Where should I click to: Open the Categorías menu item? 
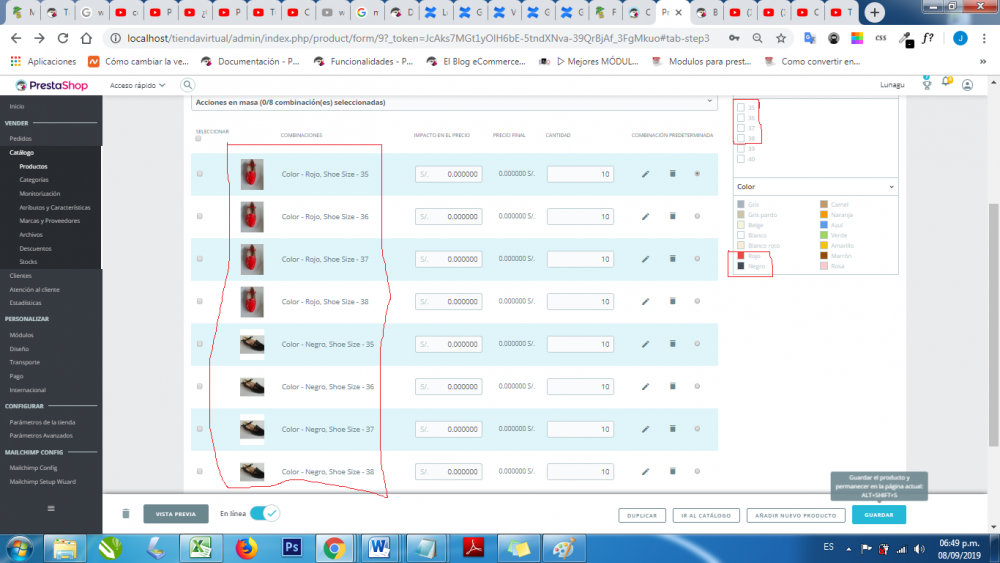coord(34,180)
